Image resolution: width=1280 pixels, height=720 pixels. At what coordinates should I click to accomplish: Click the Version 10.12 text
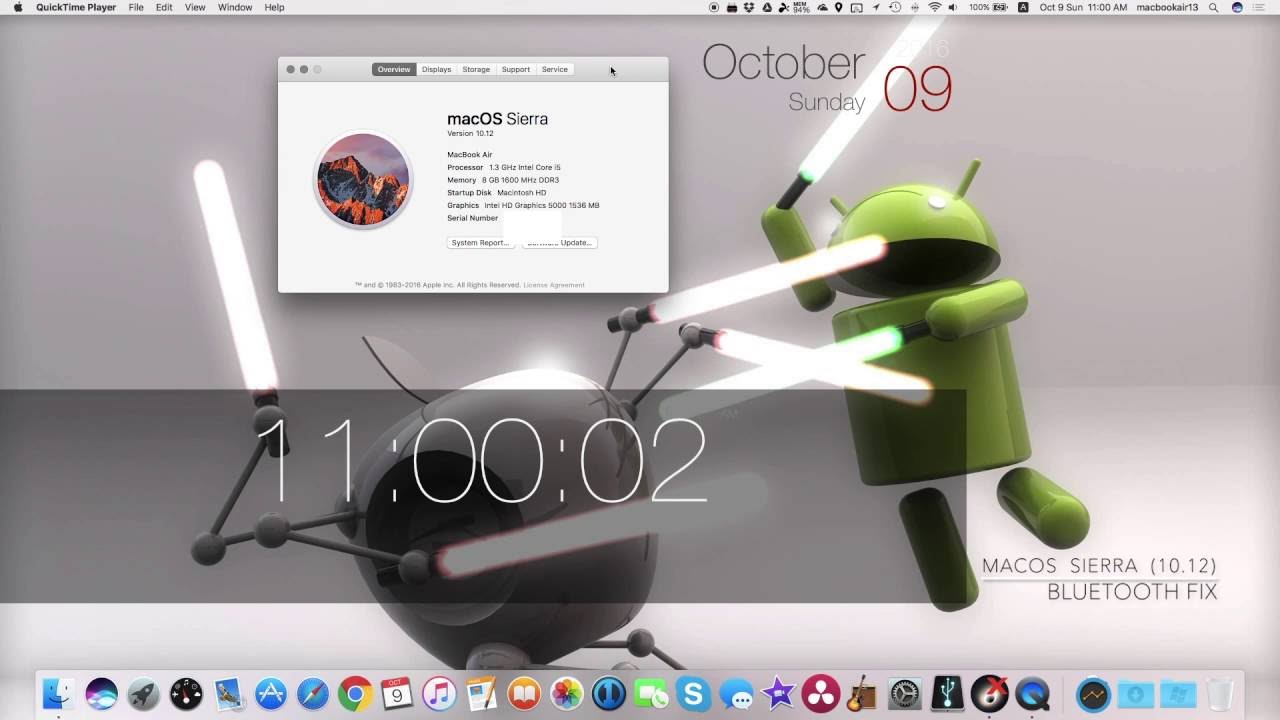click(x=470, y=133)
